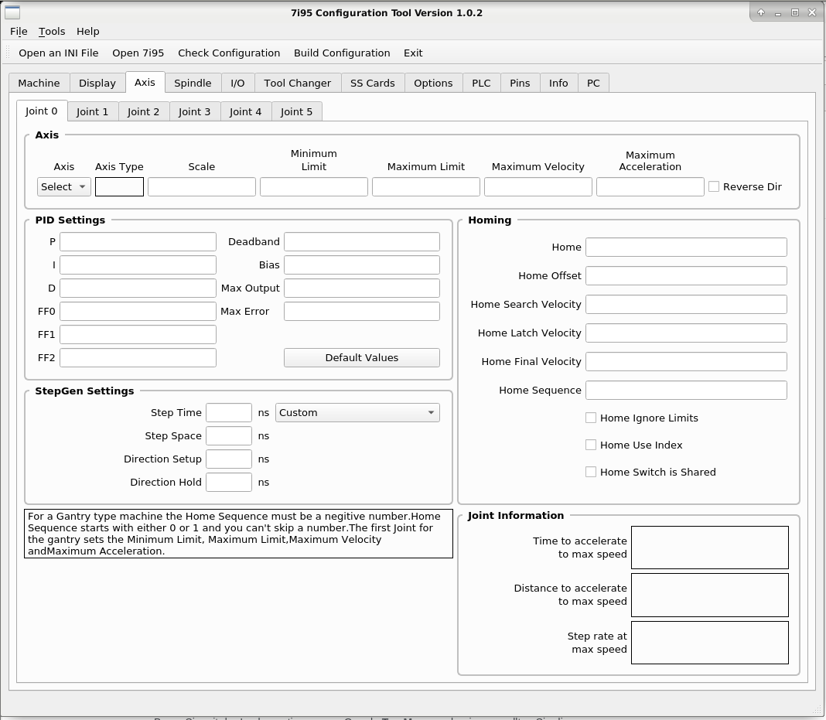Click the FF2 input field
This screenshot has width=826, height=720.
pos(138,358)
